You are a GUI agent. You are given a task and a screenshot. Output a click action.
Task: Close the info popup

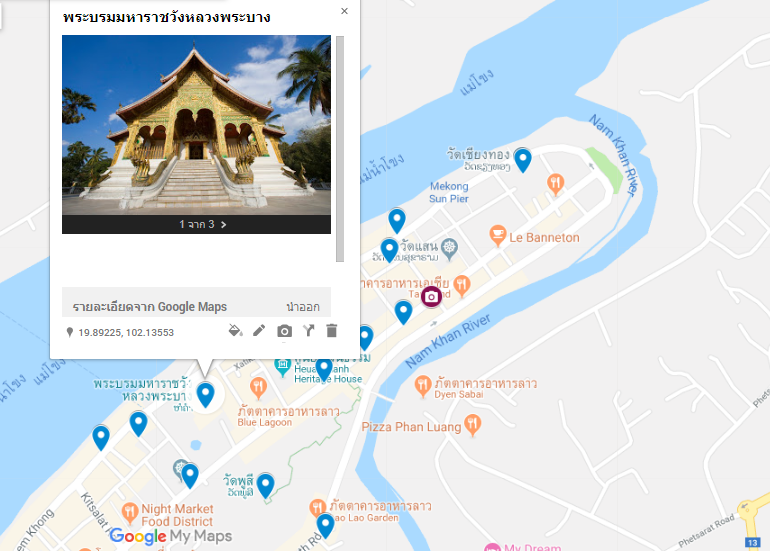click(x=344, y=11)
